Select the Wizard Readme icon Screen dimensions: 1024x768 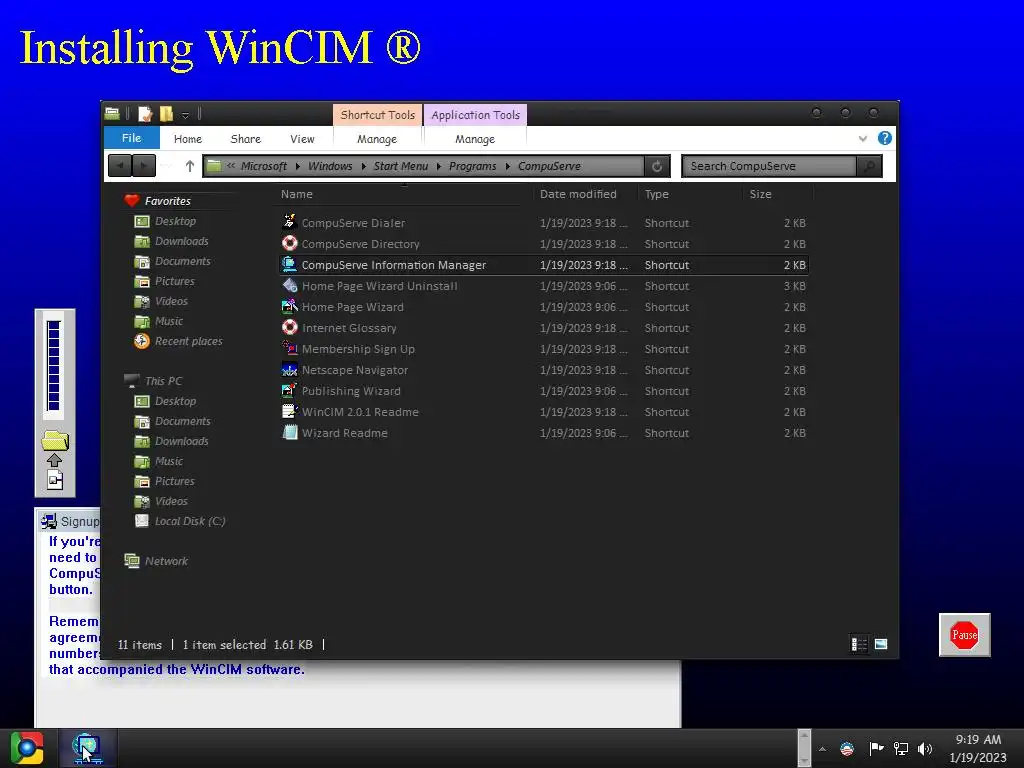[289, 432]
